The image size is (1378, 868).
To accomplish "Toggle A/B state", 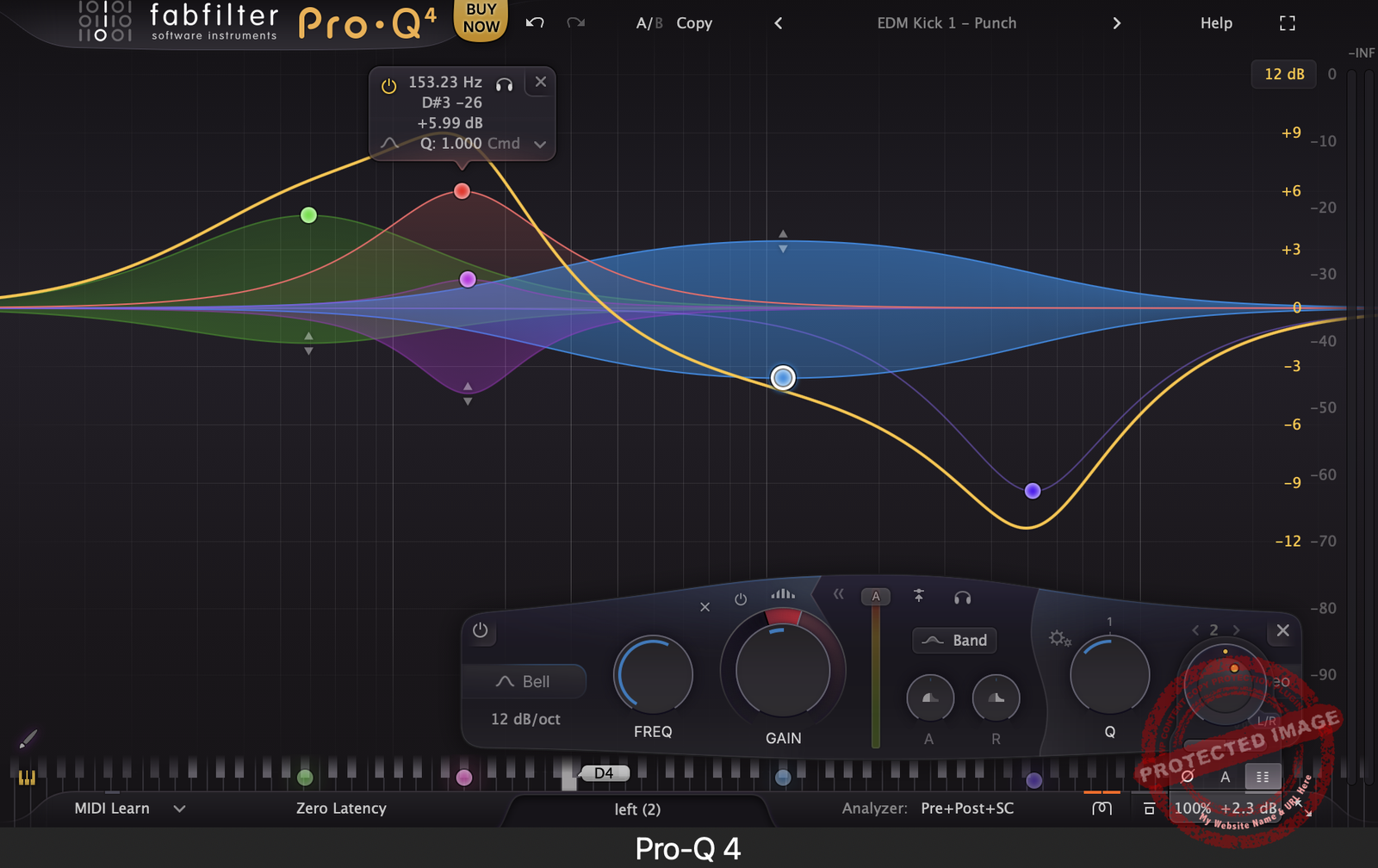I will pyautogui.click(x=649, y=23).
